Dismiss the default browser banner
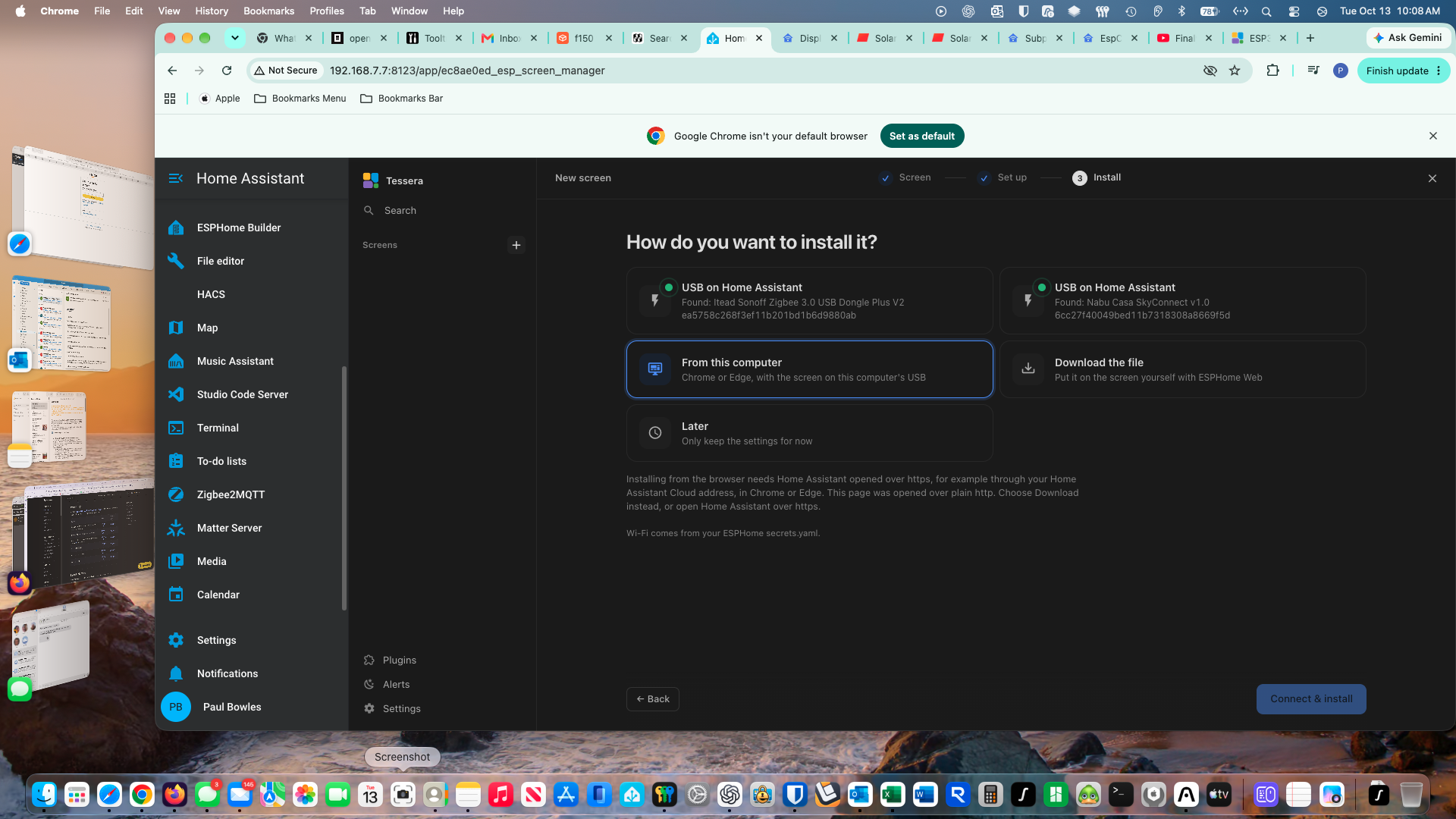 [x=1433, y=136]
